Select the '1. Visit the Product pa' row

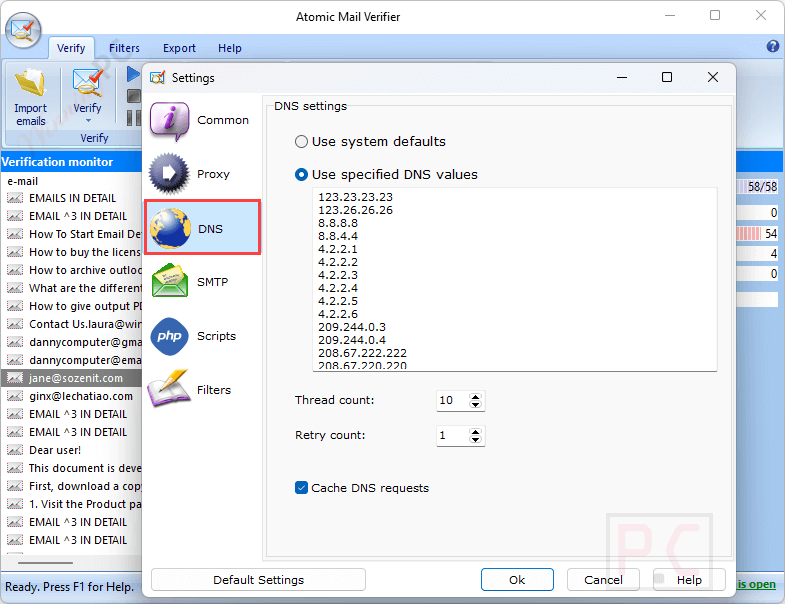point(72,504)
